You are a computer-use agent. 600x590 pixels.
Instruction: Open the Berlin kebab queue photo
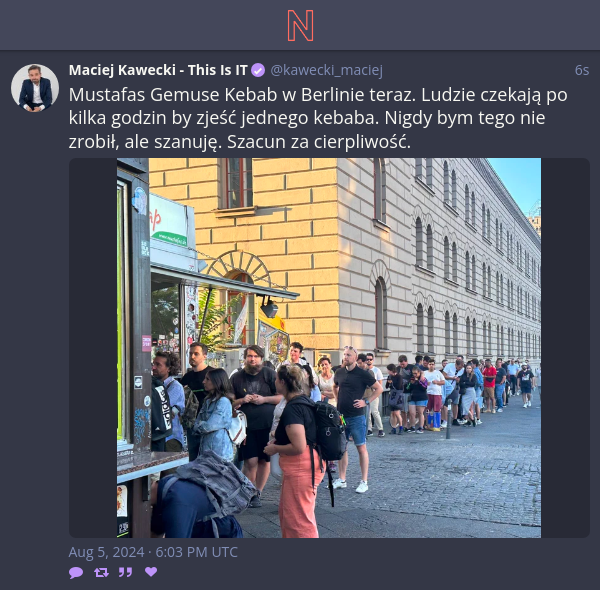point(329,348)
